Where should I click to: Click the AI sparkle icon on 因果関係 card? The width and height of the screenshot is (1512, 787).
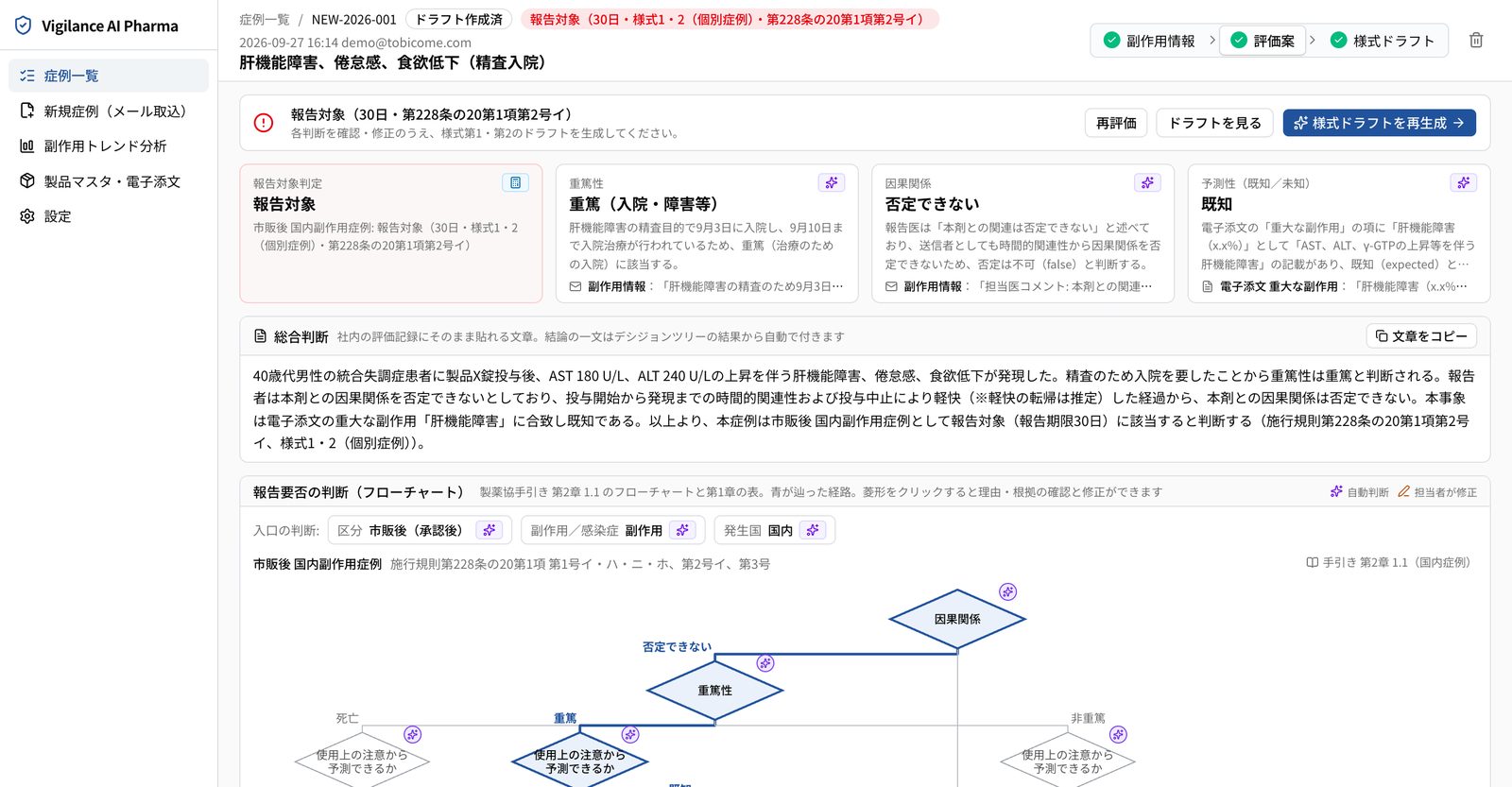coord(1147,182)
